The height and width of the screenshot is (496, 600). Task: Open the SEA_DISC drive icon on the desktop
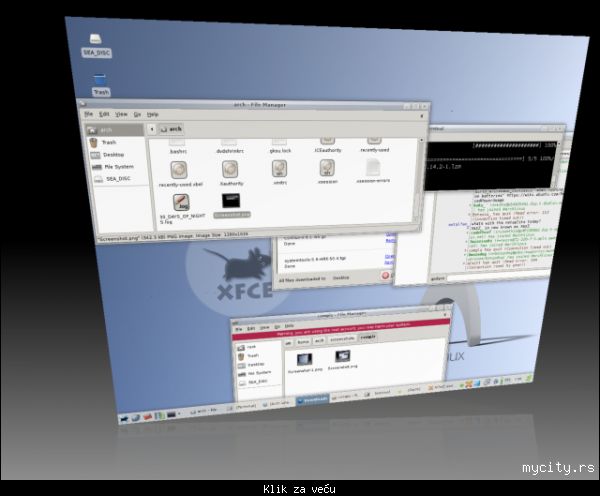96,39
